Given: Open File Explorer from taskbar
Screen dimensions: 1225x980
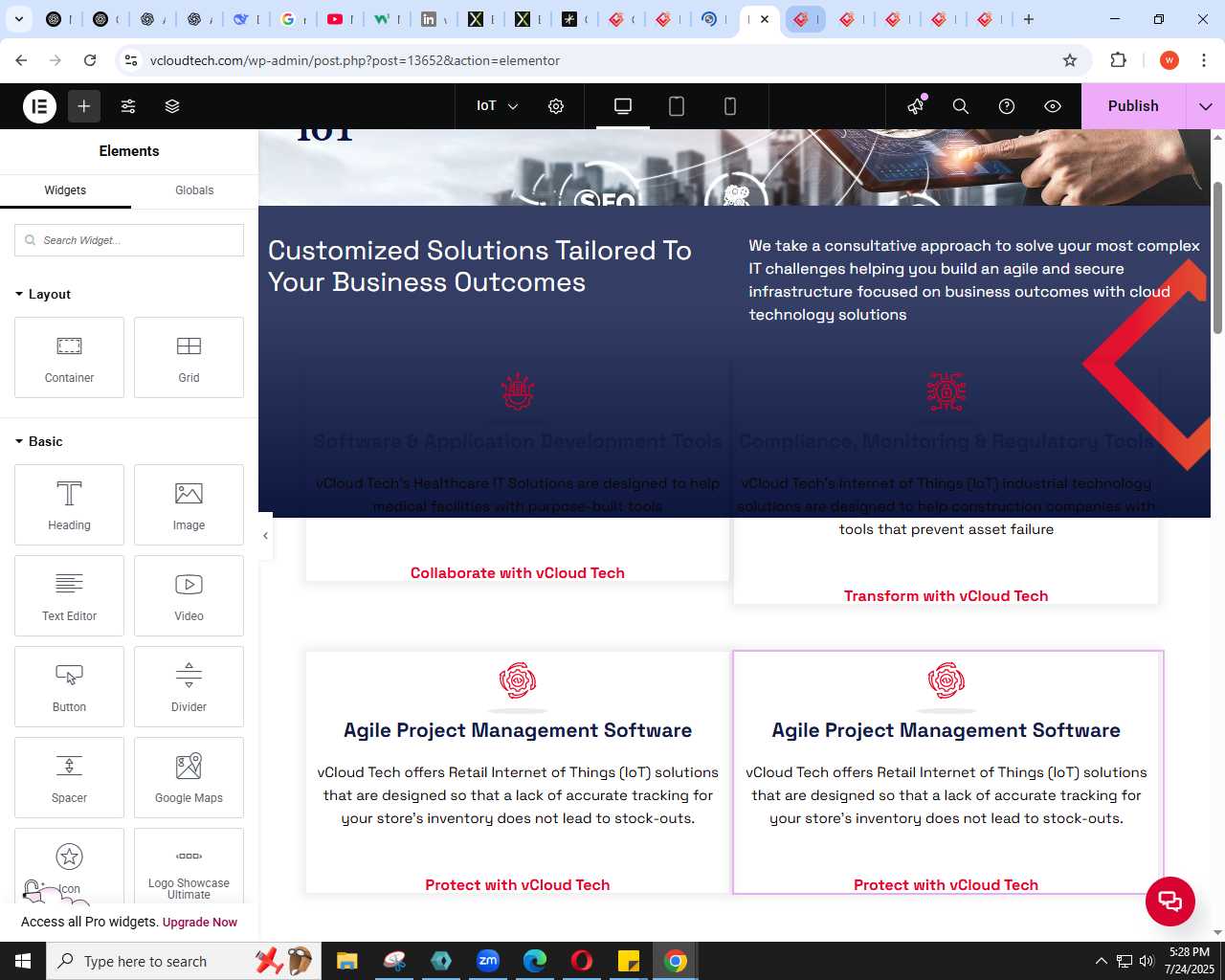Looking at the screenshot, I should 346,961.
